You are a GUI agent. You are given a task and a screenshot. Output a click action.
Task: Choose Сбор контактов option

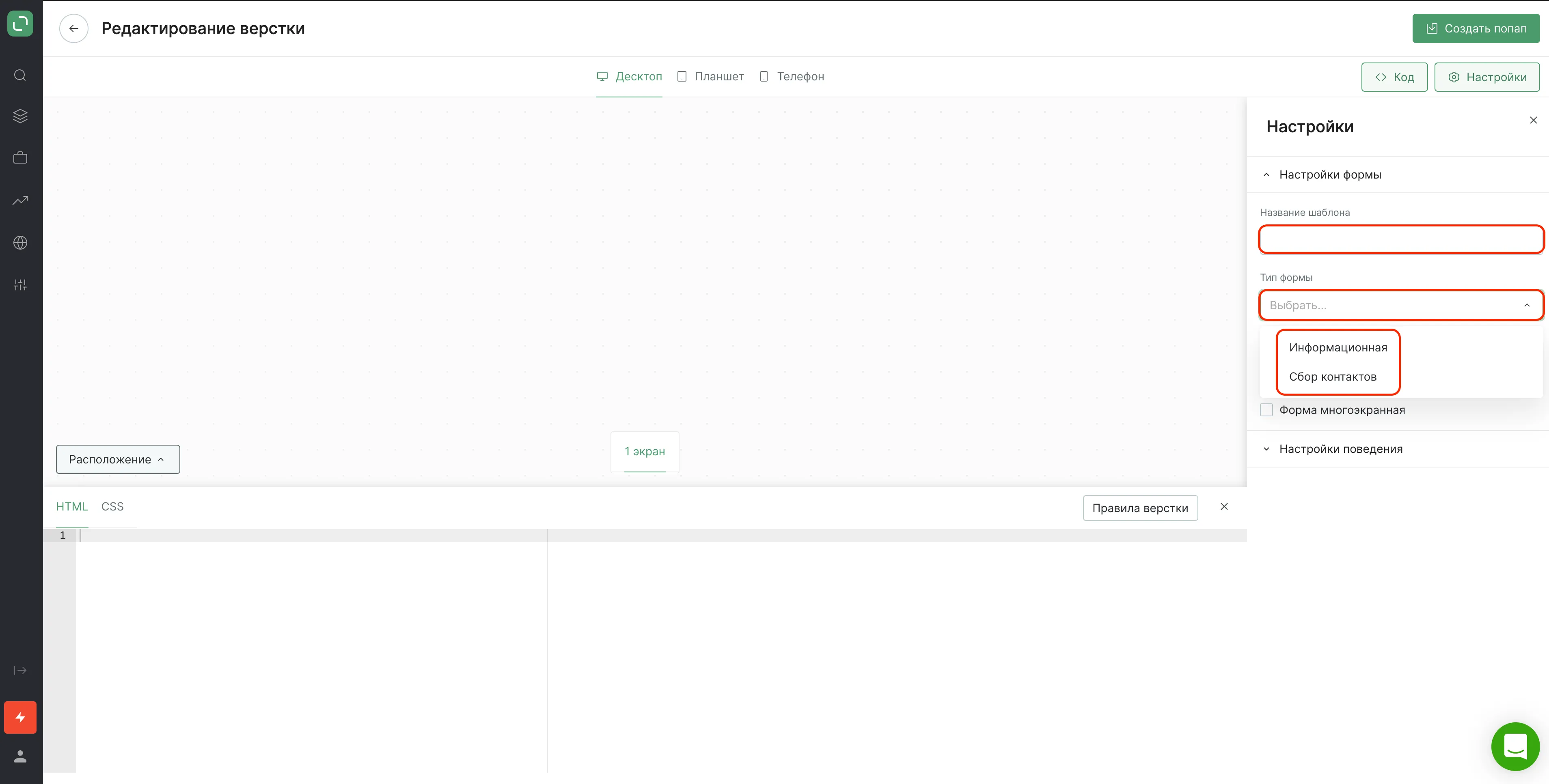(x=1333, y=377)
